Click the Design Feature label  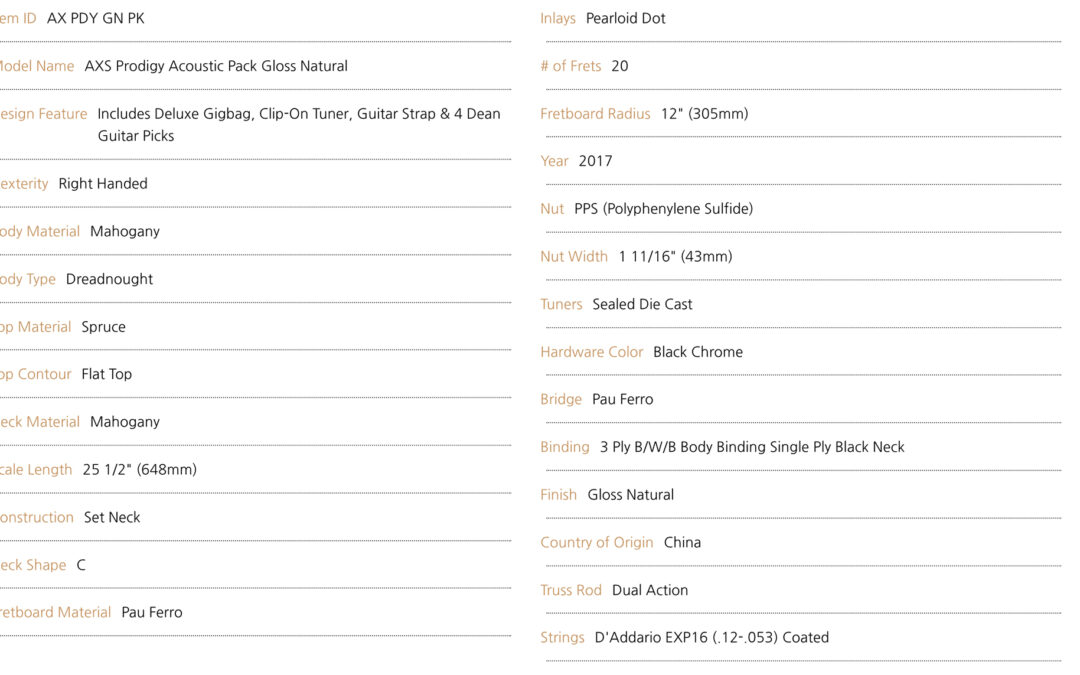[43, 114]
